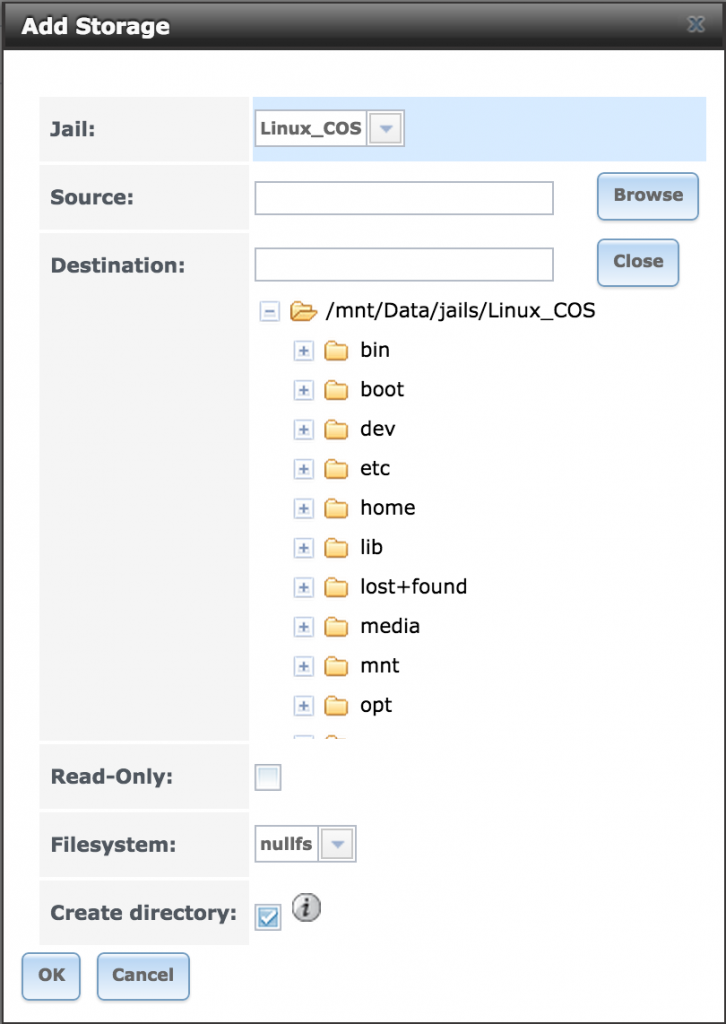Click the OK button
Viewport: 726px width, 1024px height.
(51, 976)
